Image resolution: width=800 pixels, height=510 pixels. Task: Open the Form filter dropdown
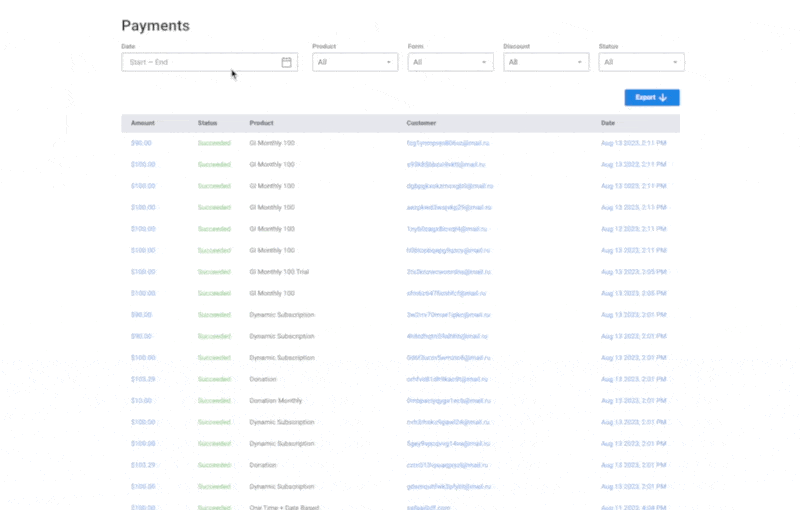click(x=451, y=62)
